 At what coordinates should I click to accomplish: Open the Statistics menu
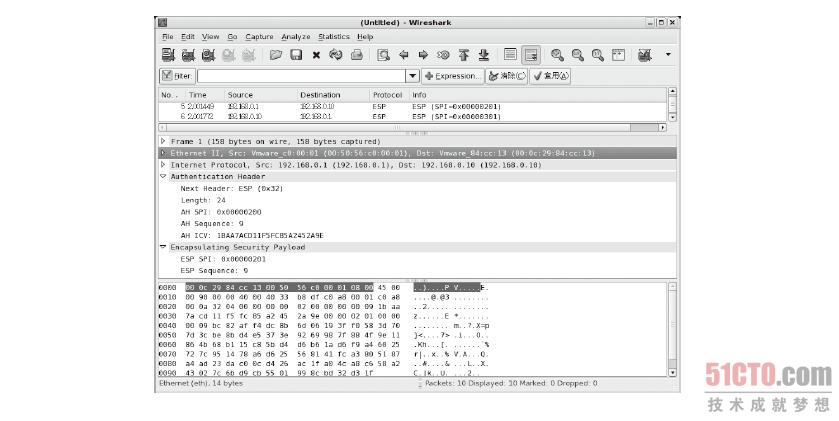[x=333, y=37]
